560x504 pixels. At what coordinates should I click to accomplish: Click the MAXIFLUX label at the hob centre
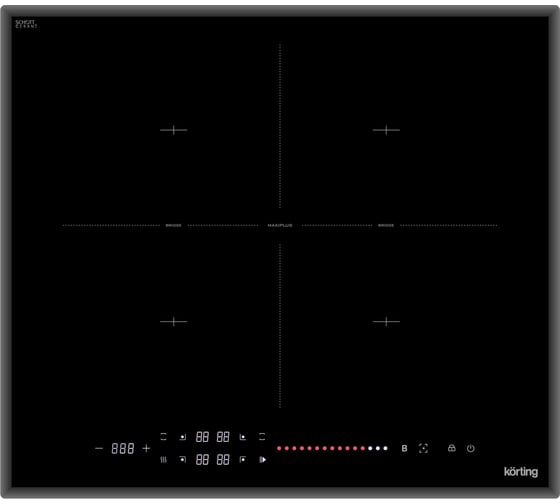tap(280, 225)
